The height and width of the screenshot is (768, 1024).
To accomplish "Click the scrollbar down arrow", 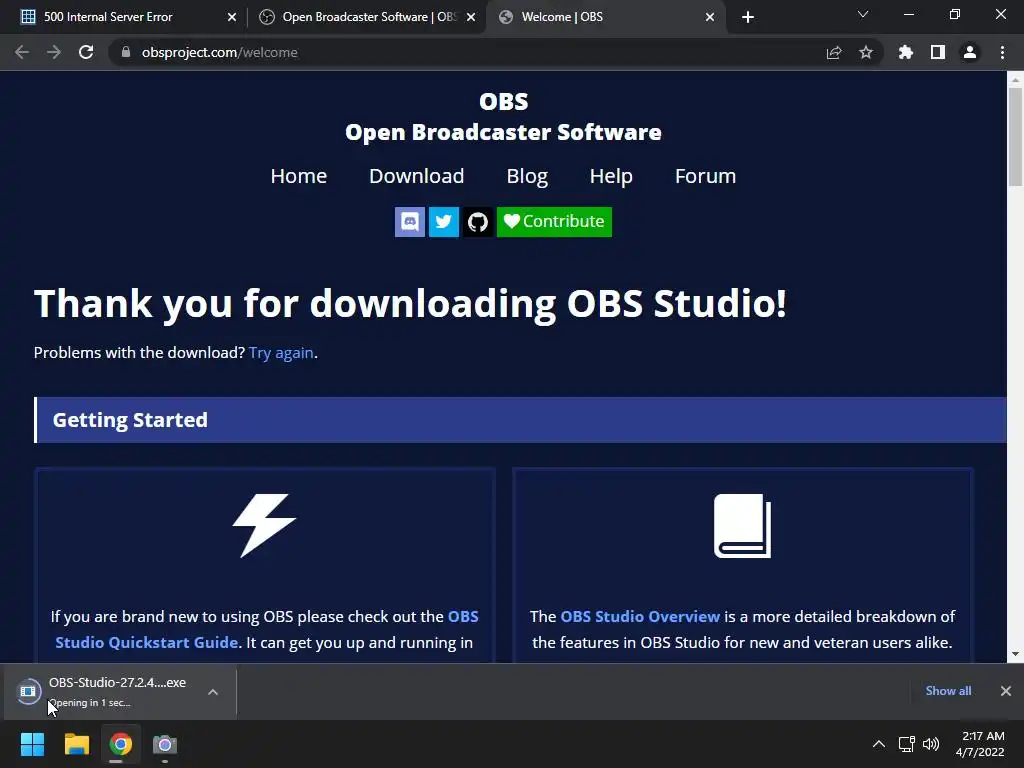I will pos(1015,654).
